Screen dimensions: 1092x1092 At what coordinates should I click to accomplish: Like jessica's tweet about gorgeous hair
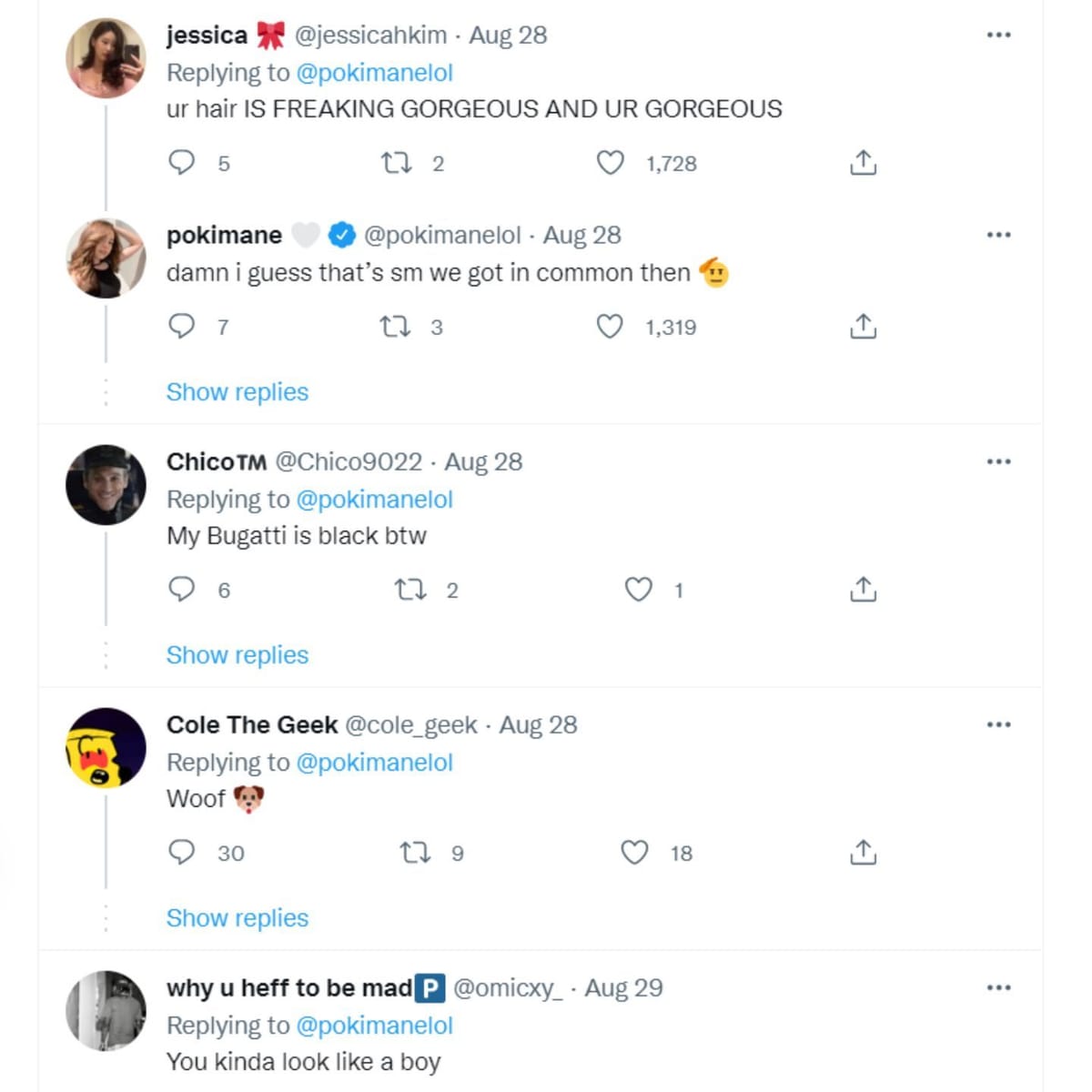tap(611, 163)
